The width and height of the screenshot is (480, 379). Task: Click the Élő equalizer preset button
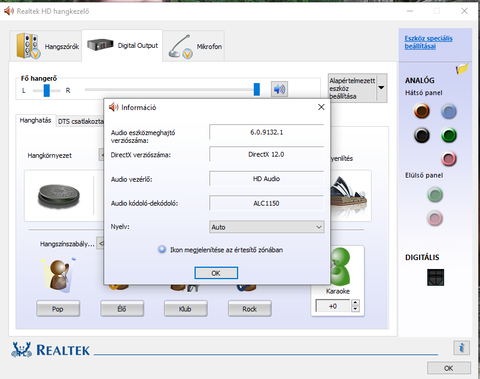coord(122,309)
